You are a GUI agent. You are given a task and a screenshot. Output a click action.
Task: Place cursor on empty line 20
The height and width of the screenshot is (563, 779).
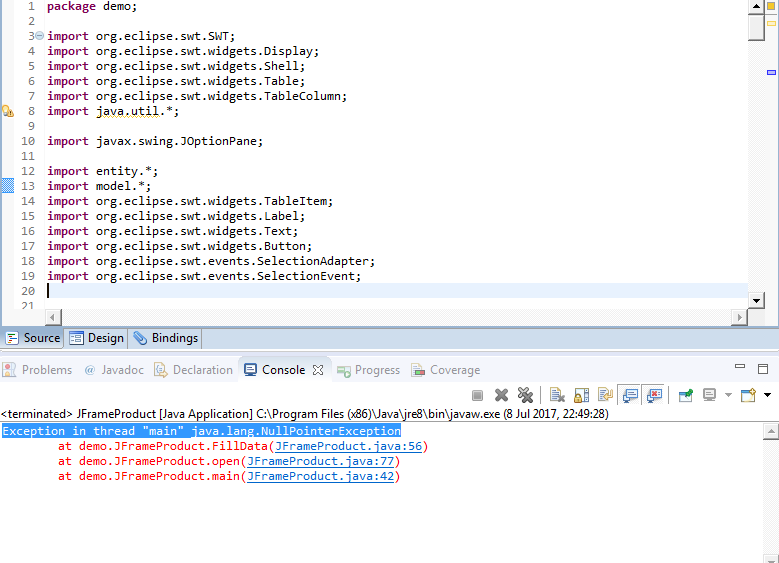[397, 291]
